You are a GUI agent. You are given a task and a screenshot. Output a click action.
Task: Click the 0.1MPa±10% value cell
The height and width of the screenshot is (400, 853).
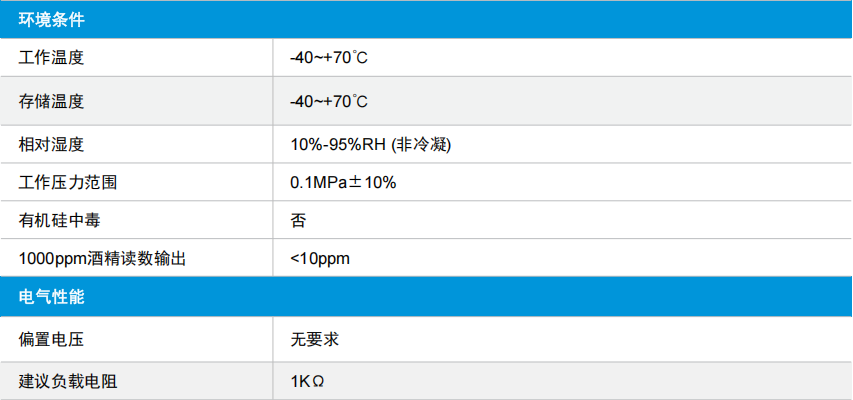coord(563,182)
